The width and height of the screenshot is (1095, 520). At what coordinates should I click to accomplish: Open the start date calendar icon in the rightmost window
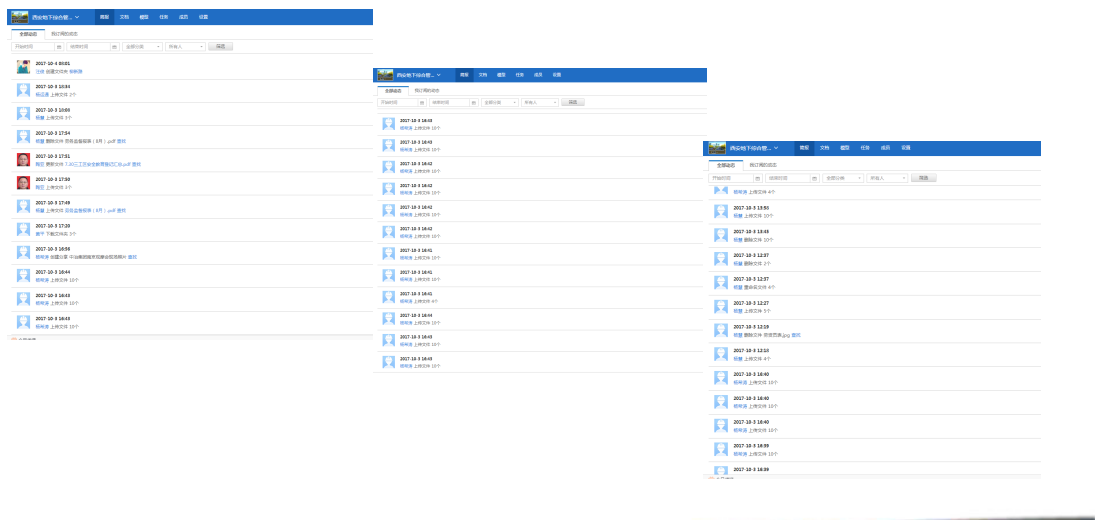click(x=757, y=178)
